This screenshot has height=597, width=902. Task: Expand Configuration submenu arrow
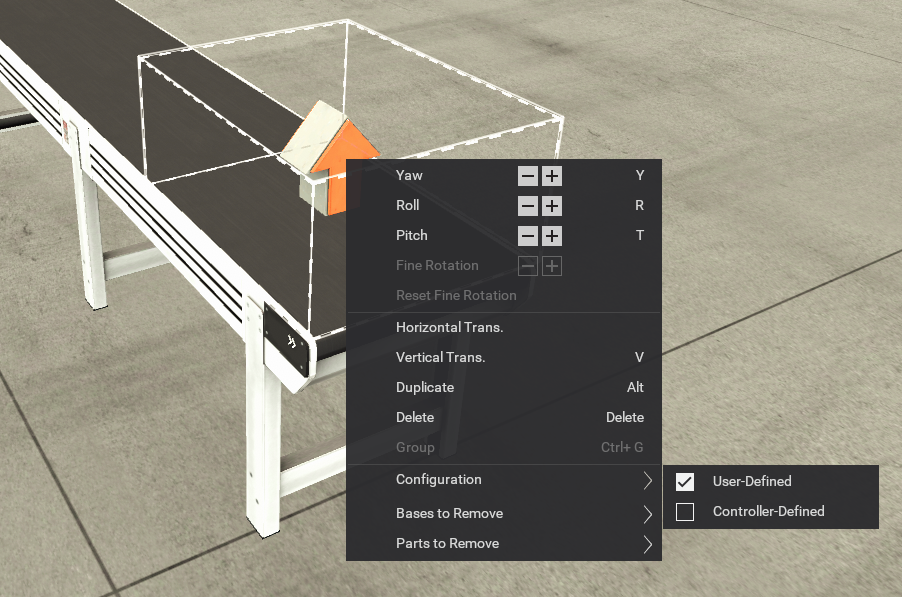(648, 480)
